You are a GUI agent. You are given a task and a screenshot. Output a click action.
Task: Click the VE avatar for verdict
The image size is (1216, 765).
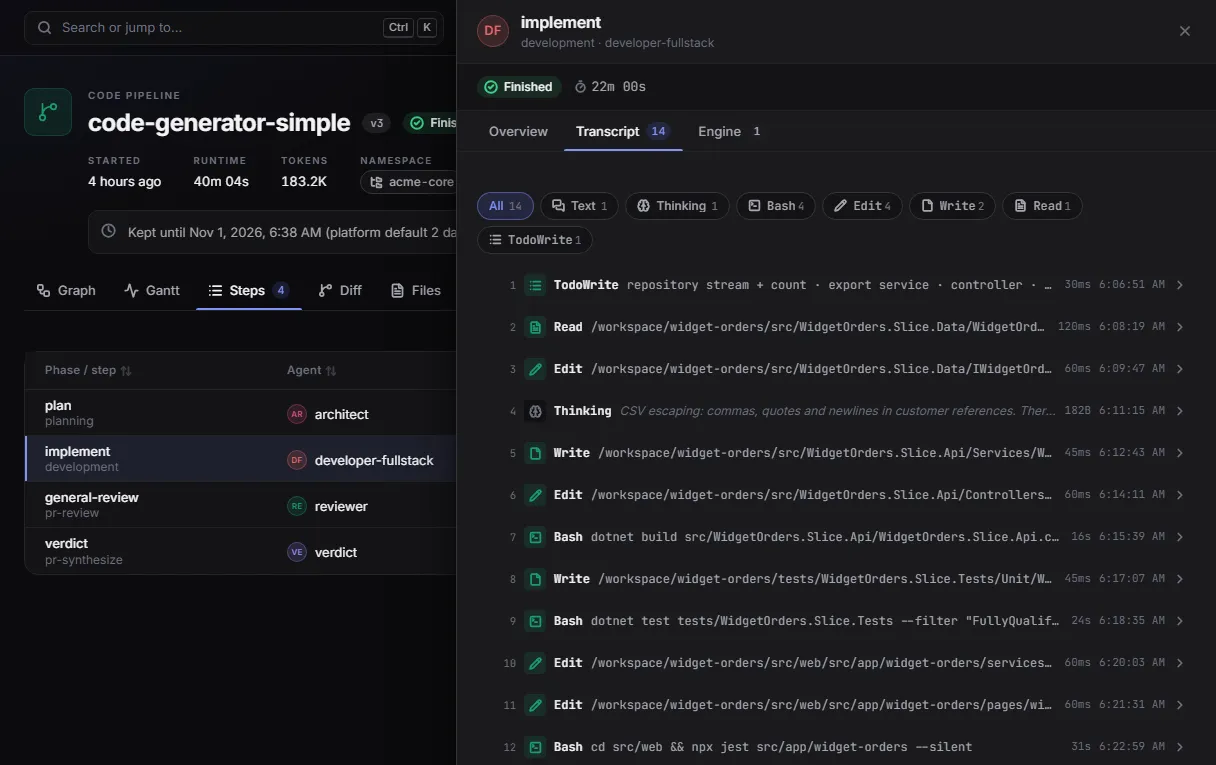point(297,552)
